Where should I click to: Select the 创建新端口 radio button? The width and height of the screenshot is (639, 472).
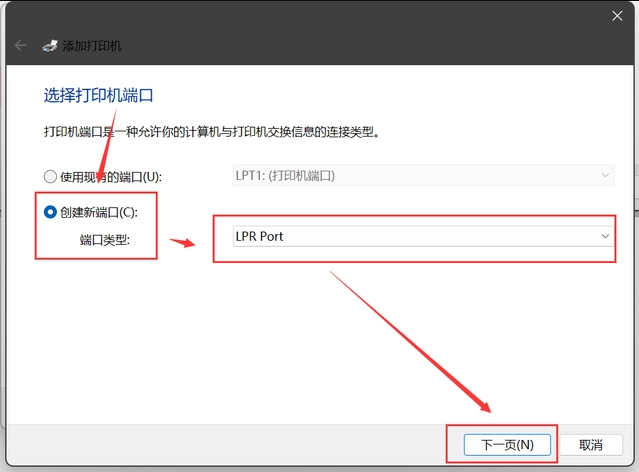pyautogui.click(x=50, y=212)
